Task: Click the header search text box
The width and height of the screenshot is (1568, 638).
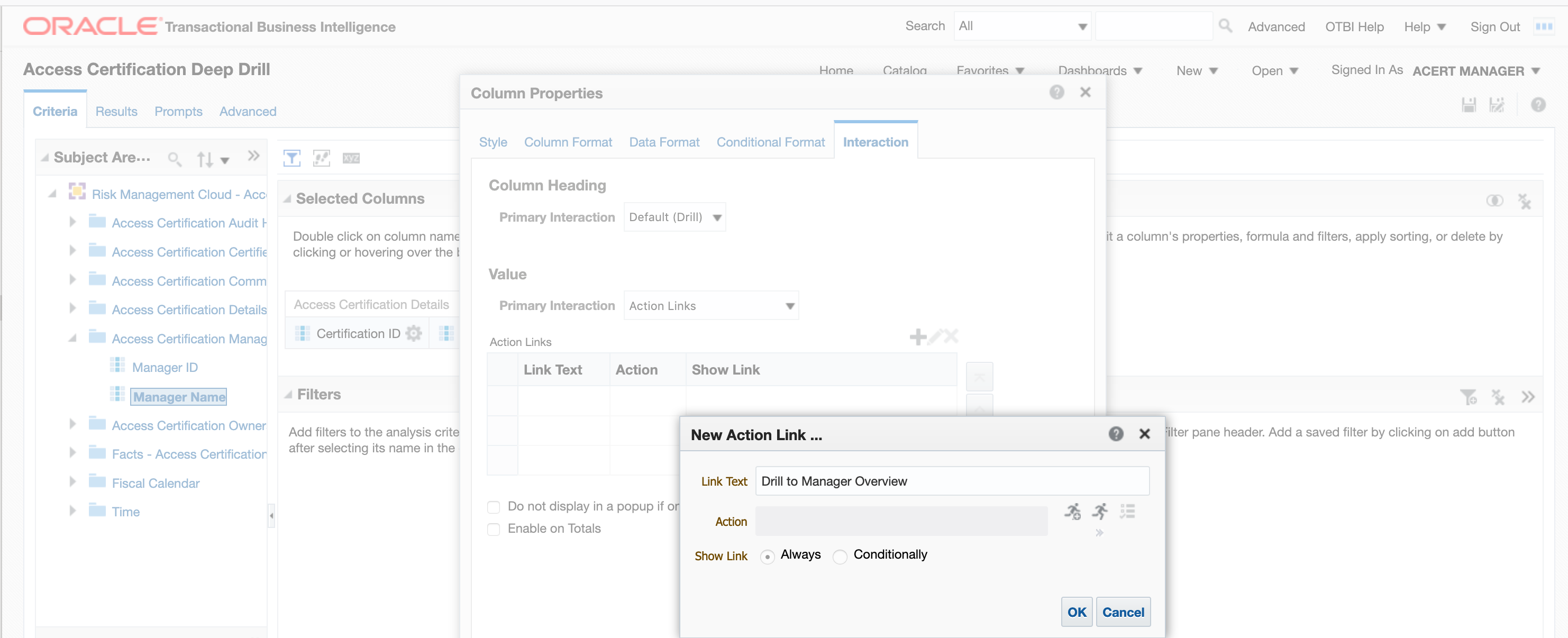Action: 1153,26
